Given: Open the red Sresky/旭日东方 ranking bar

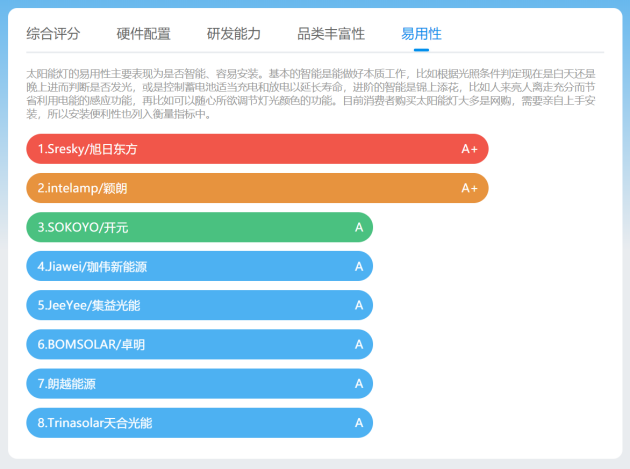Looking at the screenshot, I should click(x=258, y=149).
